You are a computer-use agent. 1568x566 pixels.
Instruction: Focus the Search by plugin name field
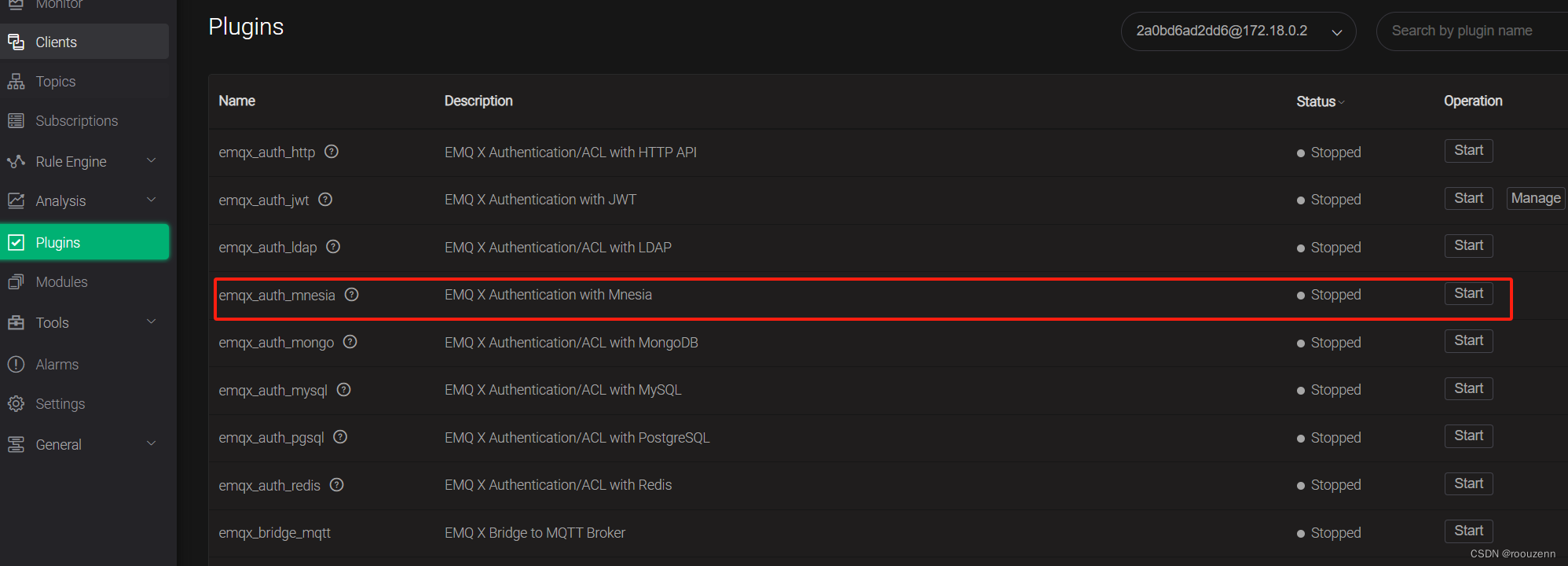1473,31
